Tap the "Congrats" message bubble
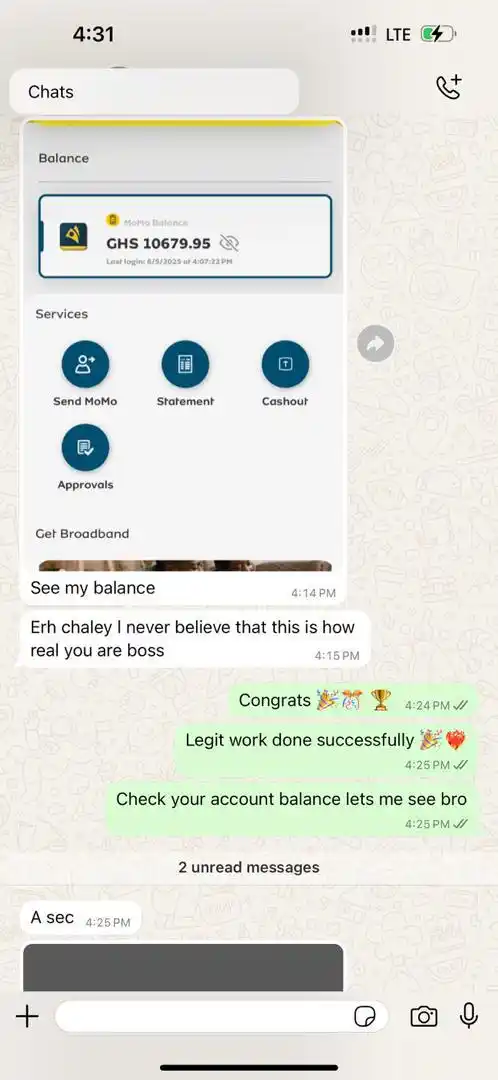Viewport: 498px width, 1080px height. click(x=353, y=701)
